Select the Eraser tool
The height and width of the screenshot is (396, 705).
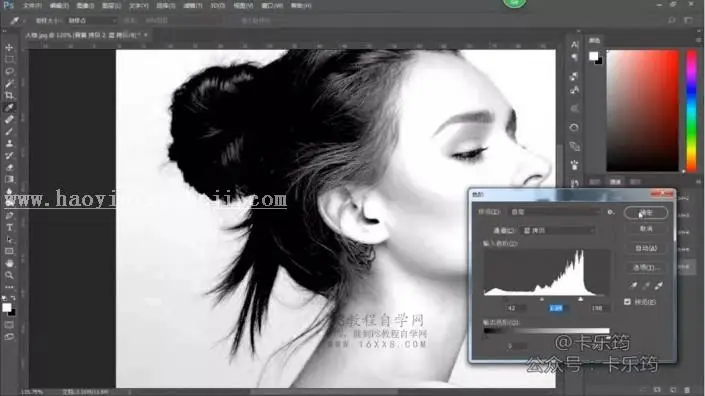pyautogui.click(x=9, y=168)
